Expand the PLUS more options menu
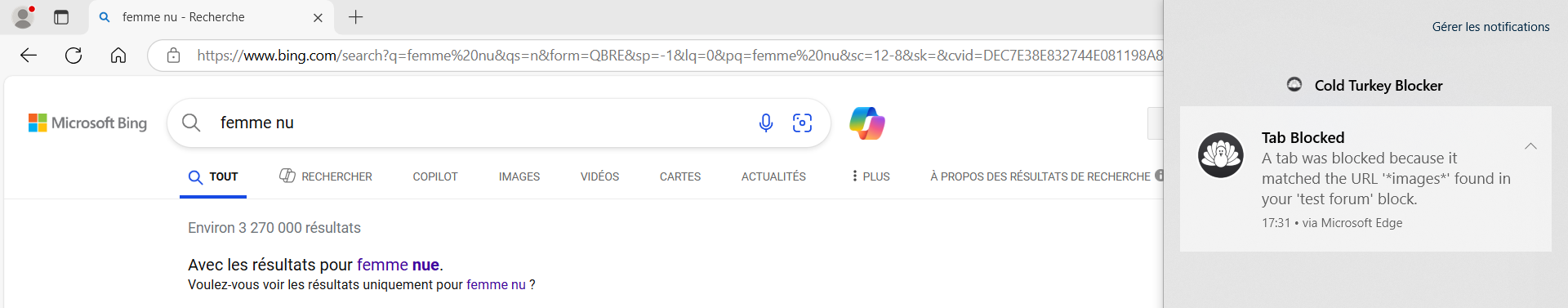This screenshot has height=308, width=1568. pos(871,176)
